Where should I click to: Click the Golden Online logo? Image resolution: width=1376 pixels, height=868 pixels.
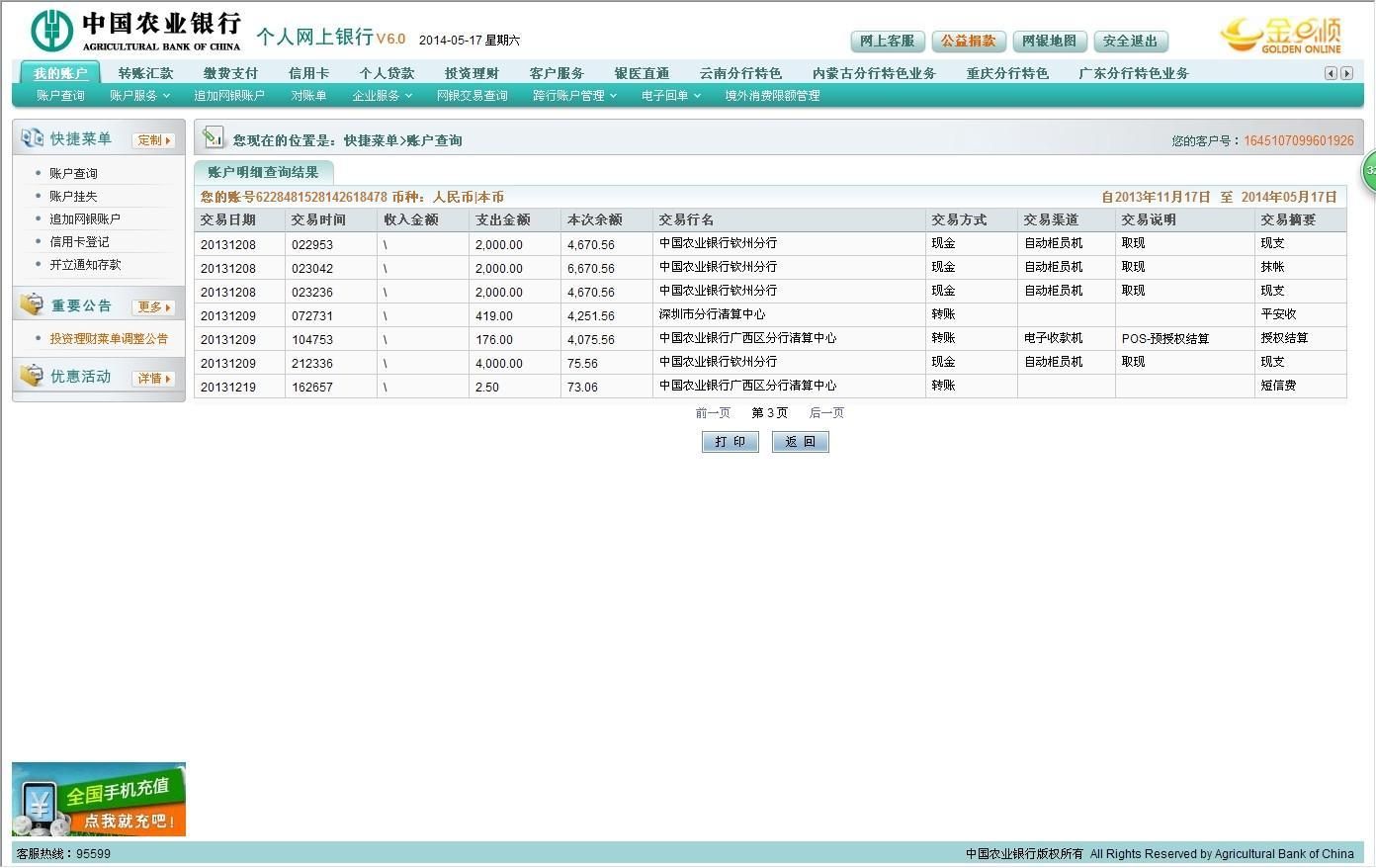point(1280,35)
